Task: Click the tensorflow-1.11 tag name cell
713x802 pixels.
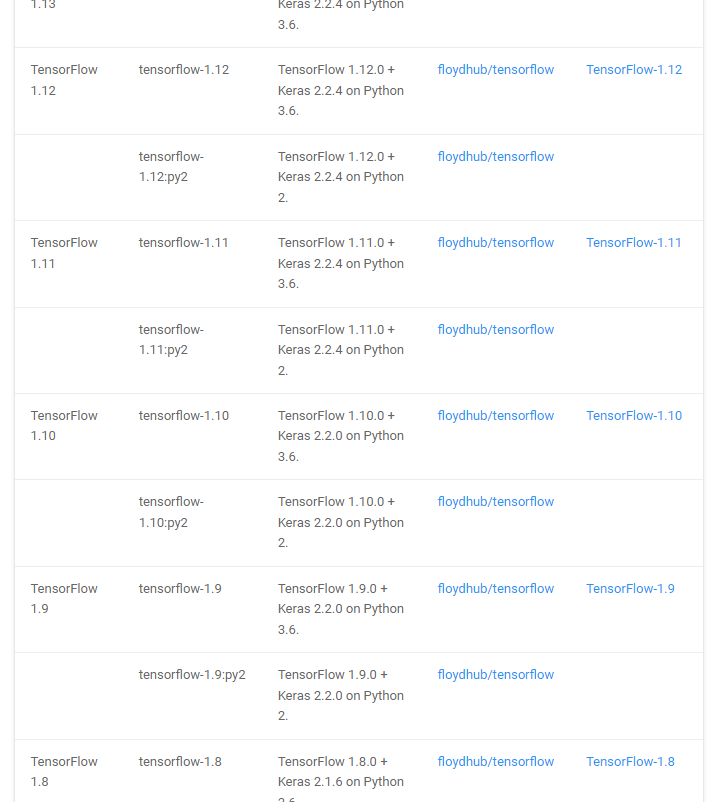Action: tap(183, 243)
